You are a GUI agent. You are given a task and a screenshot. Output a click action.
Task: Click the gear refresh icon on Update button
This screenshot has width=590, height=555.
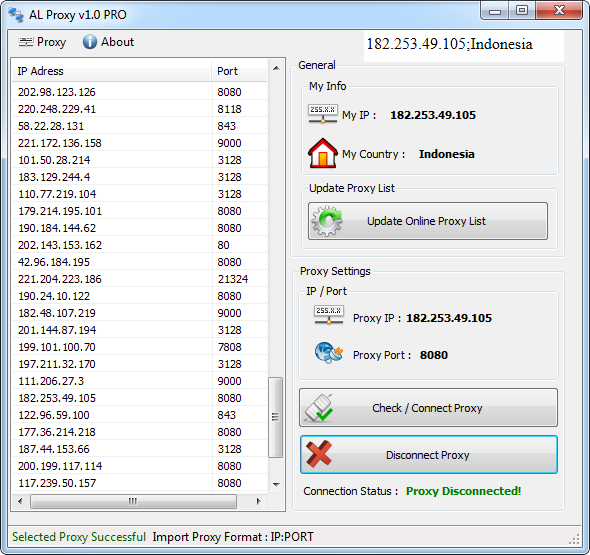click(x=327, y=221)
